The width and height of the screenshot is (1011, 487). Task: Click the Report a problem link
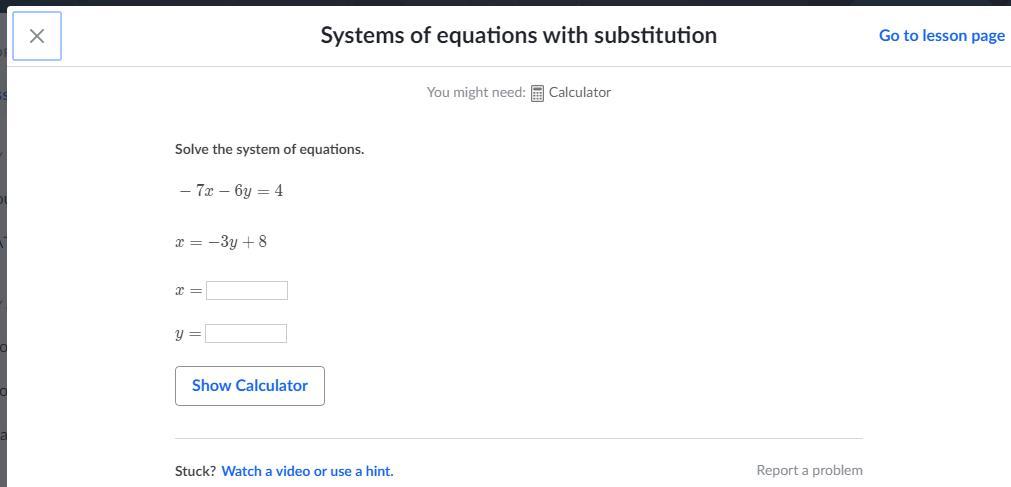(x=809, y=470)
